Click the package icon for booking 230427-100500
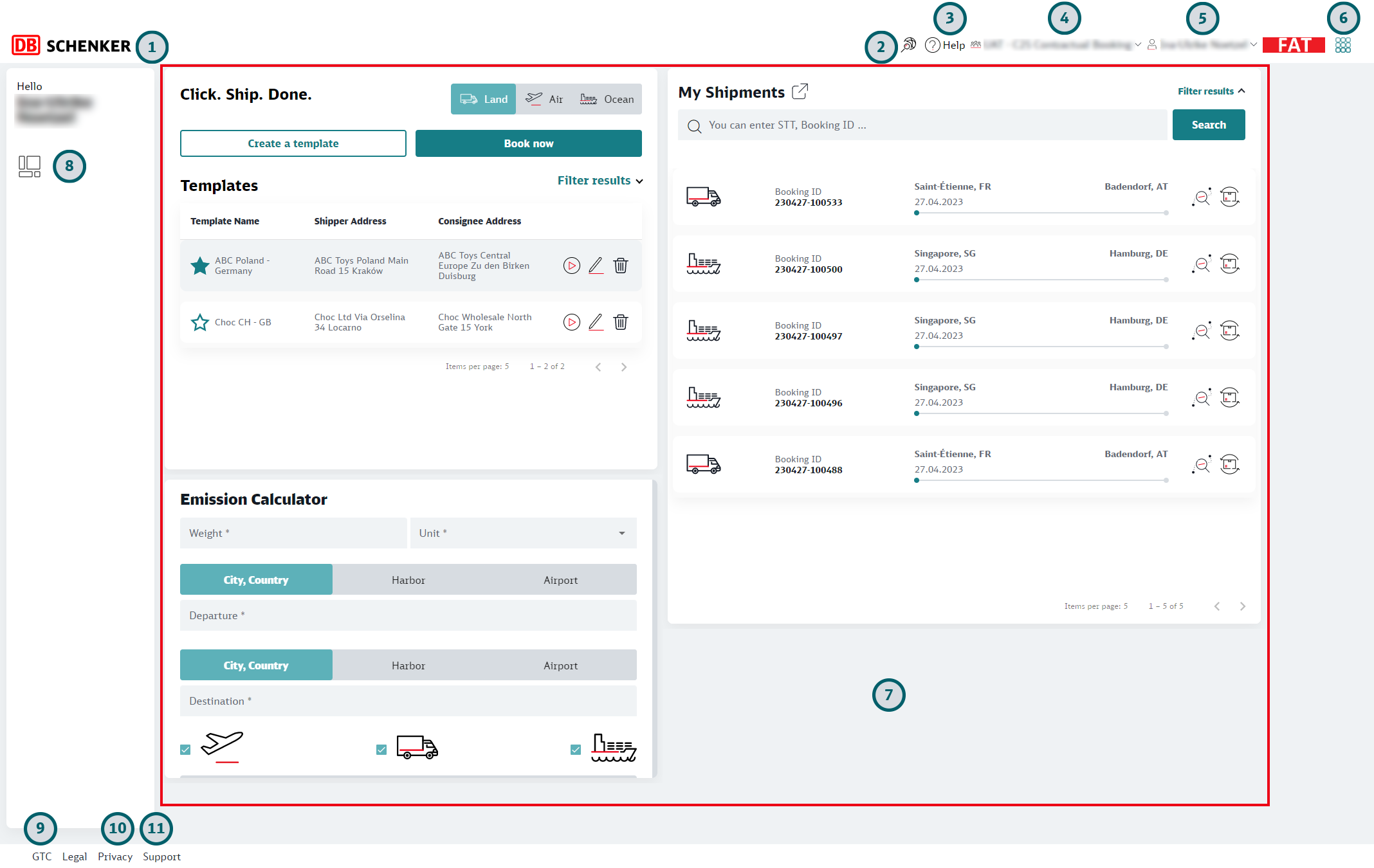The image size is (1374, 868). 1229,264
